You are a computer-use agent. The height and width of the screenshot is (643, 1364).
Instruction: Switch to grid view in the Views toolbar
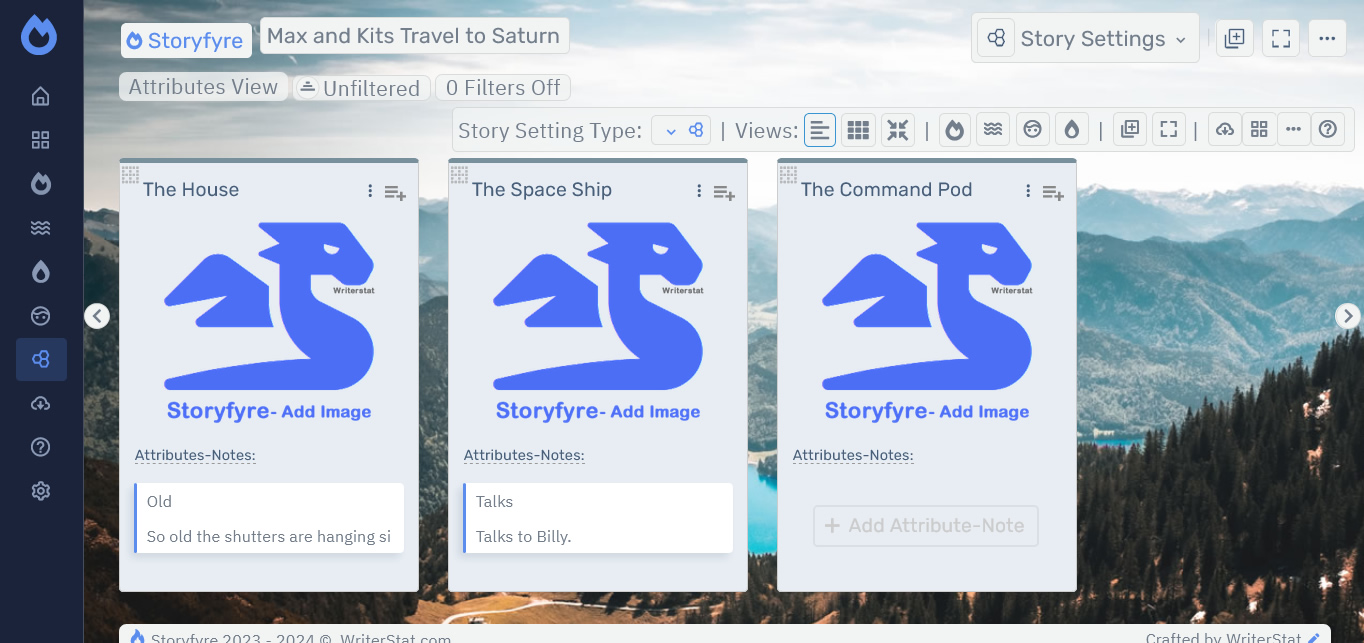point(857,129)
